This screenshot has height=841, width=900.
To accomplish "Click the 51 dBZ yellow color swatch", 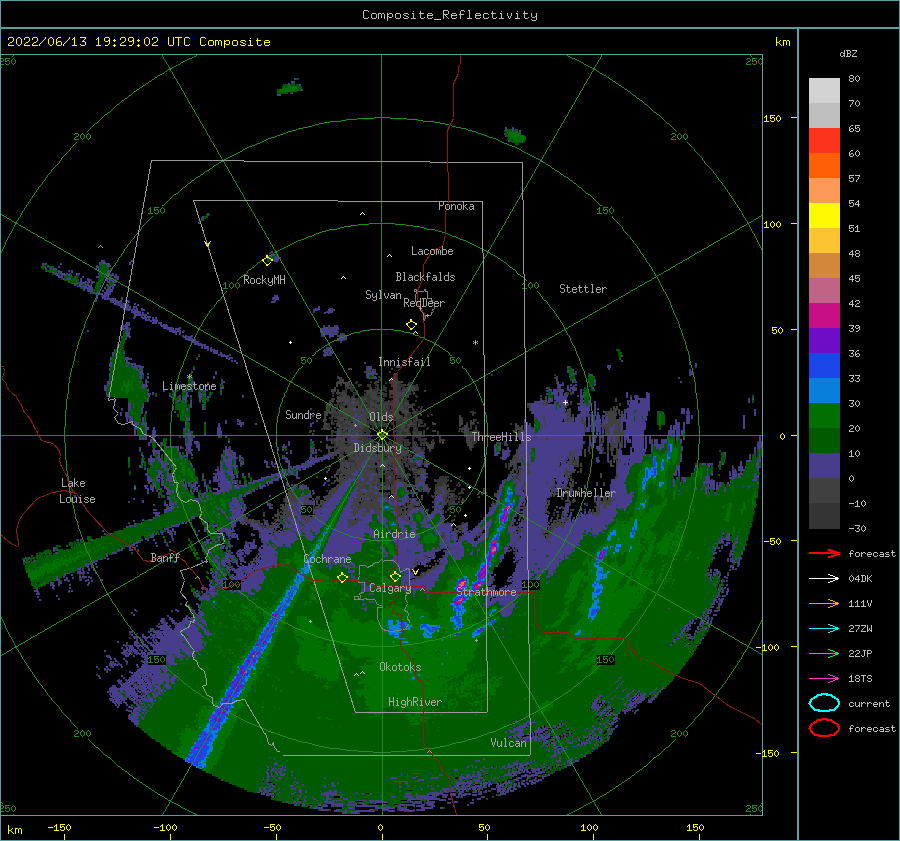I will click(824, 215).
